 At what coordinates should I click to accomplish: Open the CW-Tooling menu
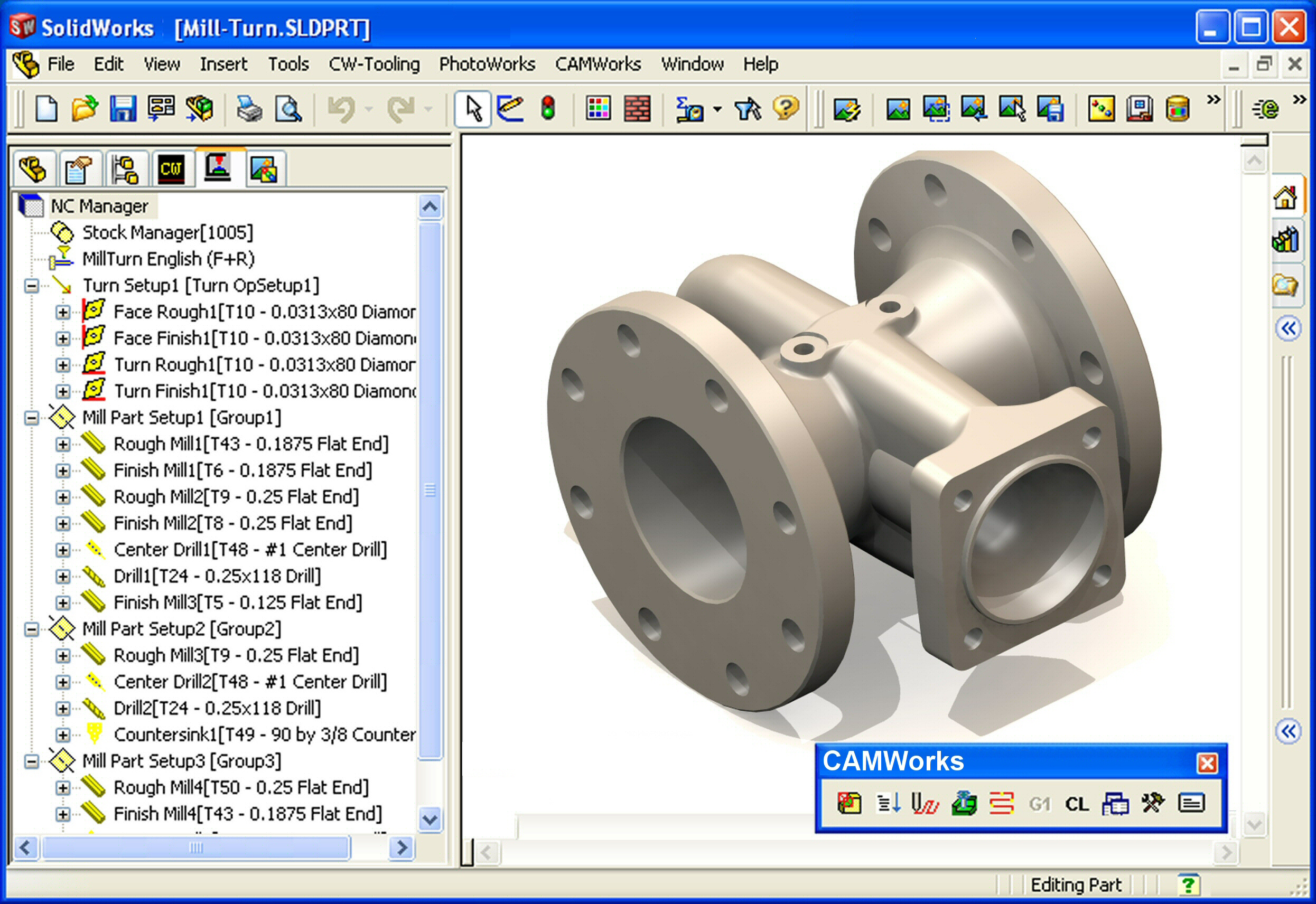(374, 64)
